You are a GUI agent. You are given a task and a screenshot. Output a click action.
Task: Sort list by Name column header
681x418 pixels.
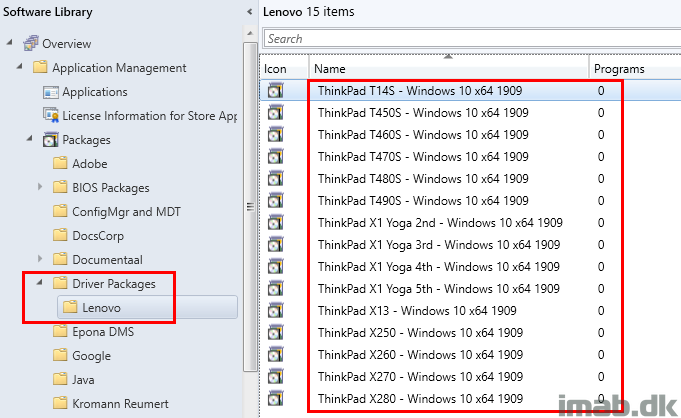pos(449,69)
